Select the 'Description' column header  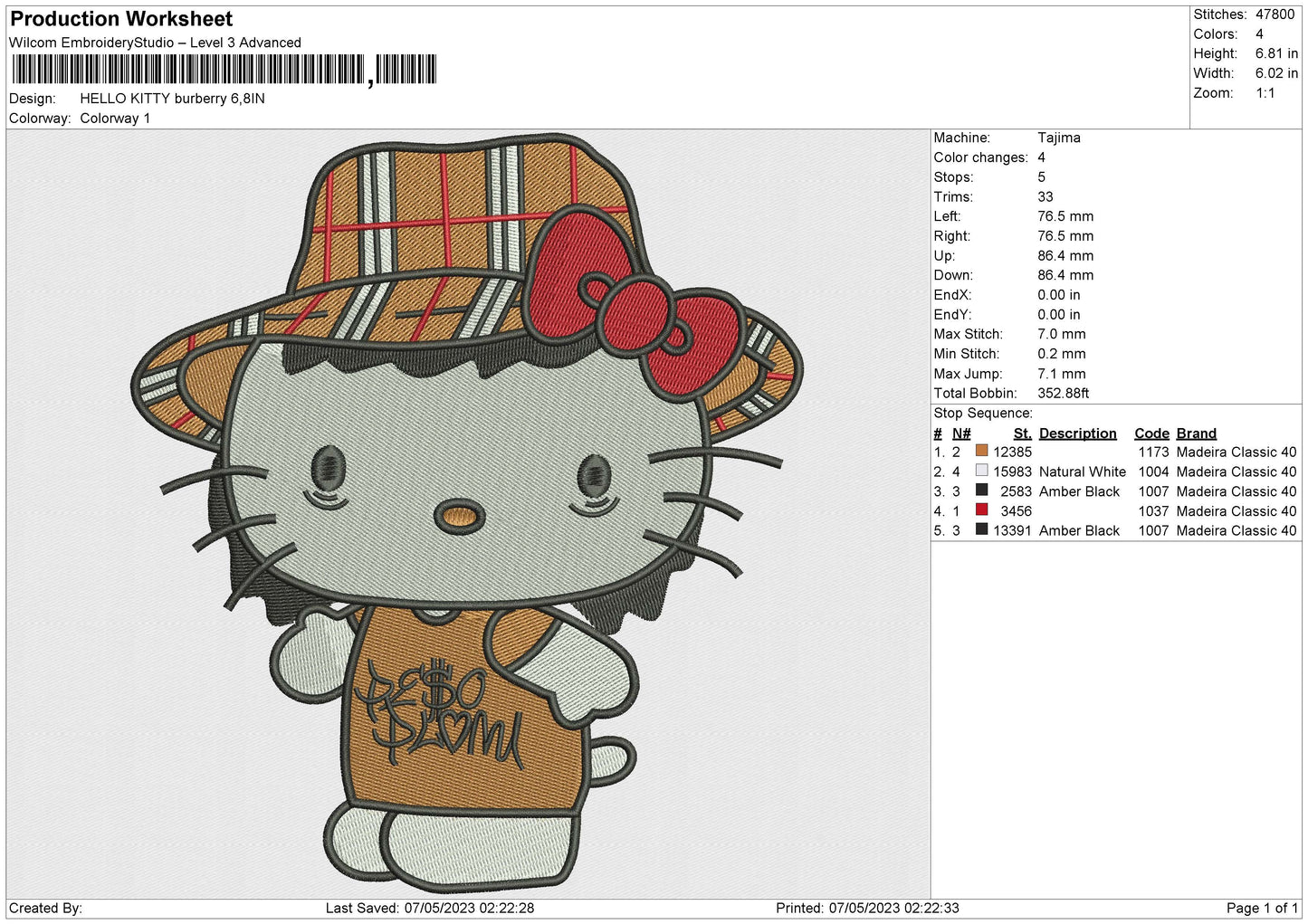click(x=1078, y=433)
